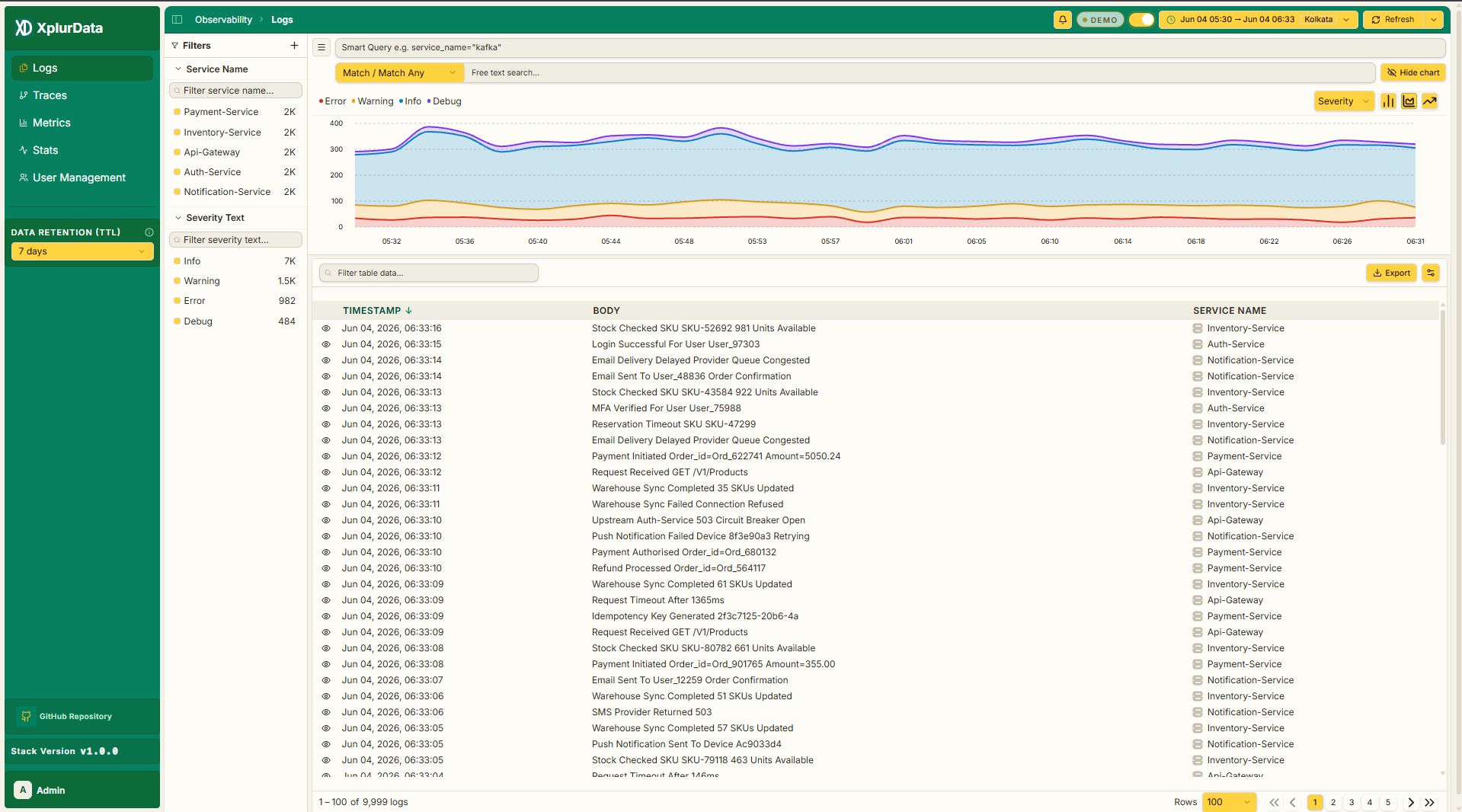The height and width of the screenshot is (812, 1462).
Task: Toggle the Error legend series
Action: 332,101
